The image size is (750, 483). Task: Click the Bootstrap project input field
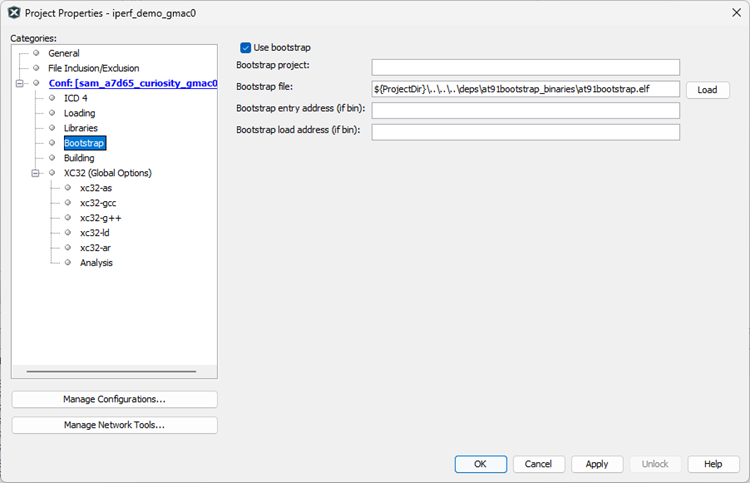click(x=525, y=67)
